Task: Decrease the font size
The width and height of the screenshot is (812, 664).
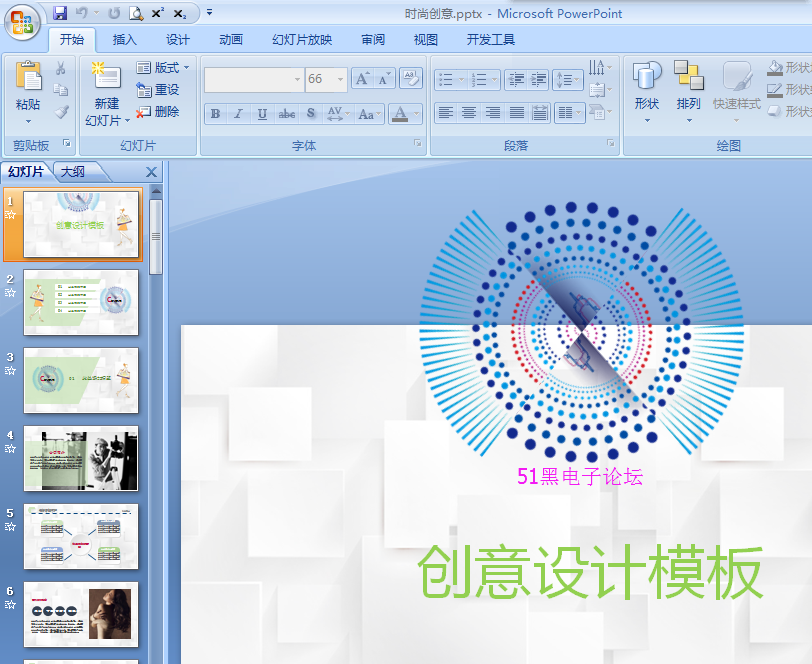Action: pos(384,79)
